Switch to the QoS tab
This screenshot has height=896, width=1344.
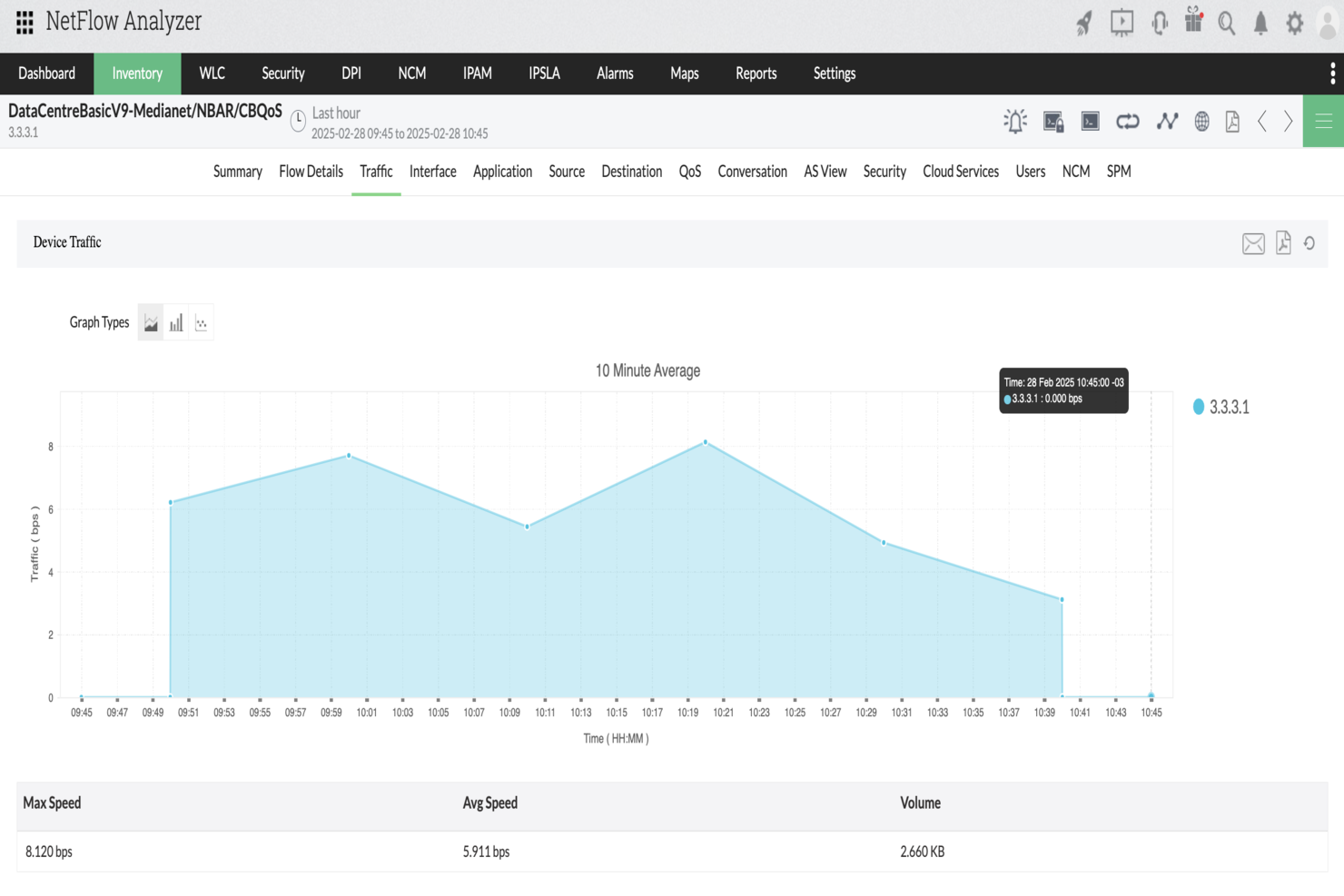pos(690,172)
